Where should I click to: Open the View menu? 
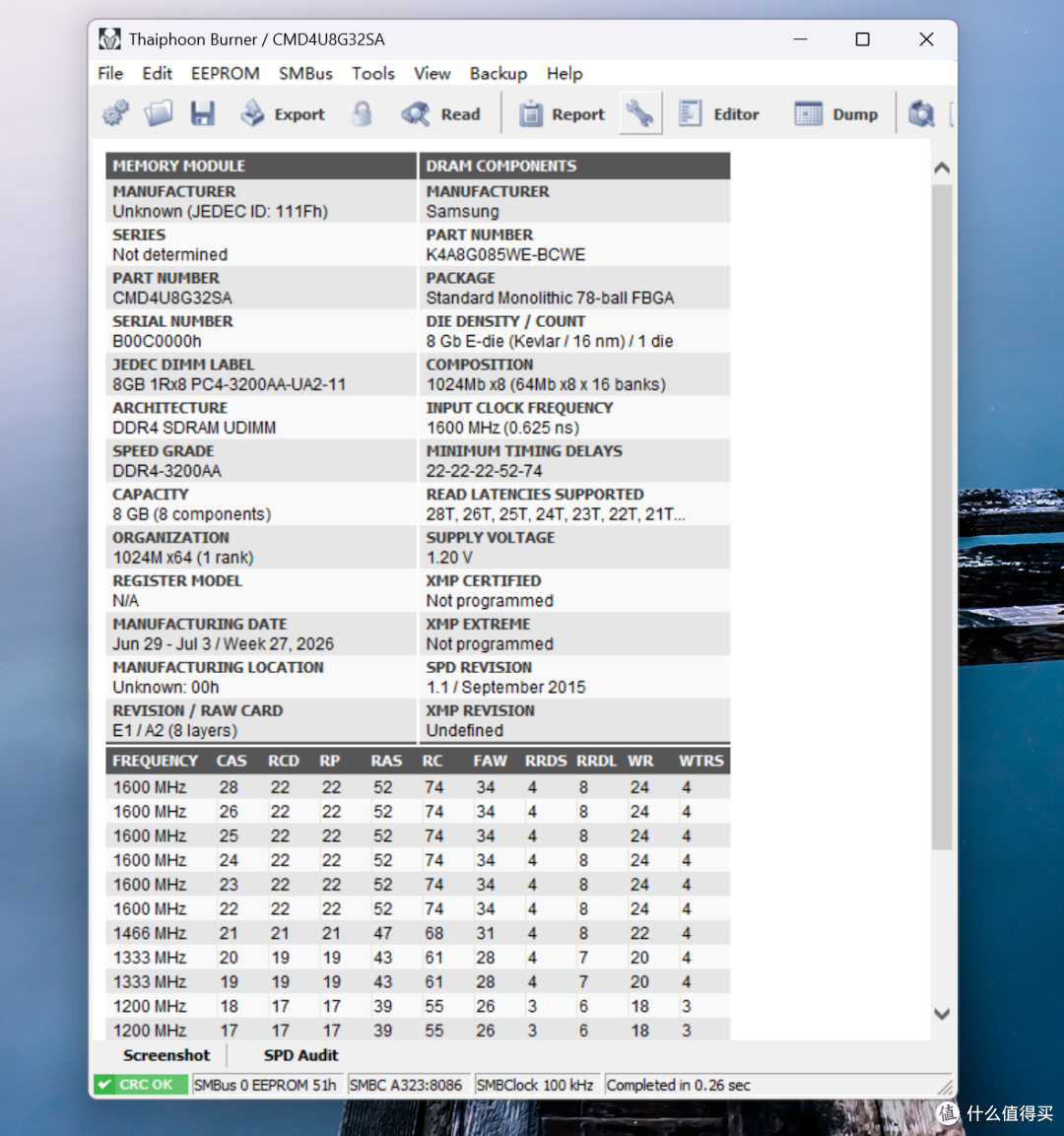pos(432,73)
